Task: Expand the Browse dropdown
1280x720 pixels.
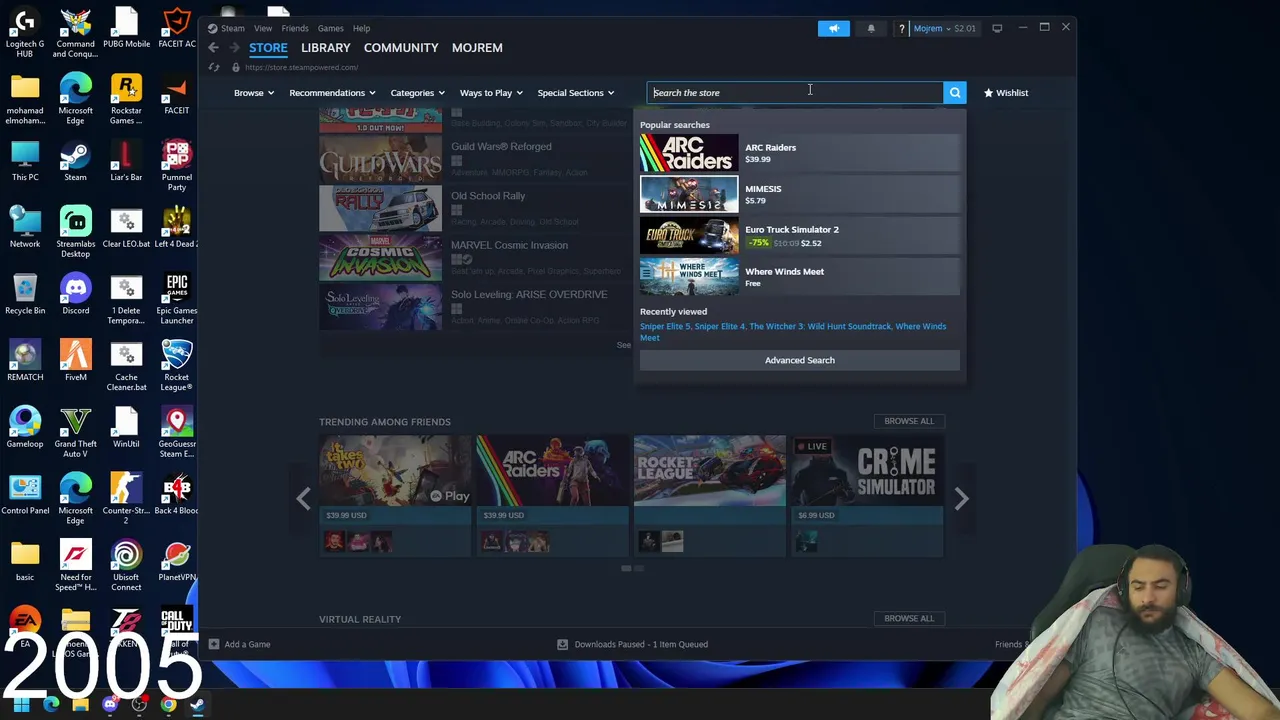Action: click(x=254, y=93)
